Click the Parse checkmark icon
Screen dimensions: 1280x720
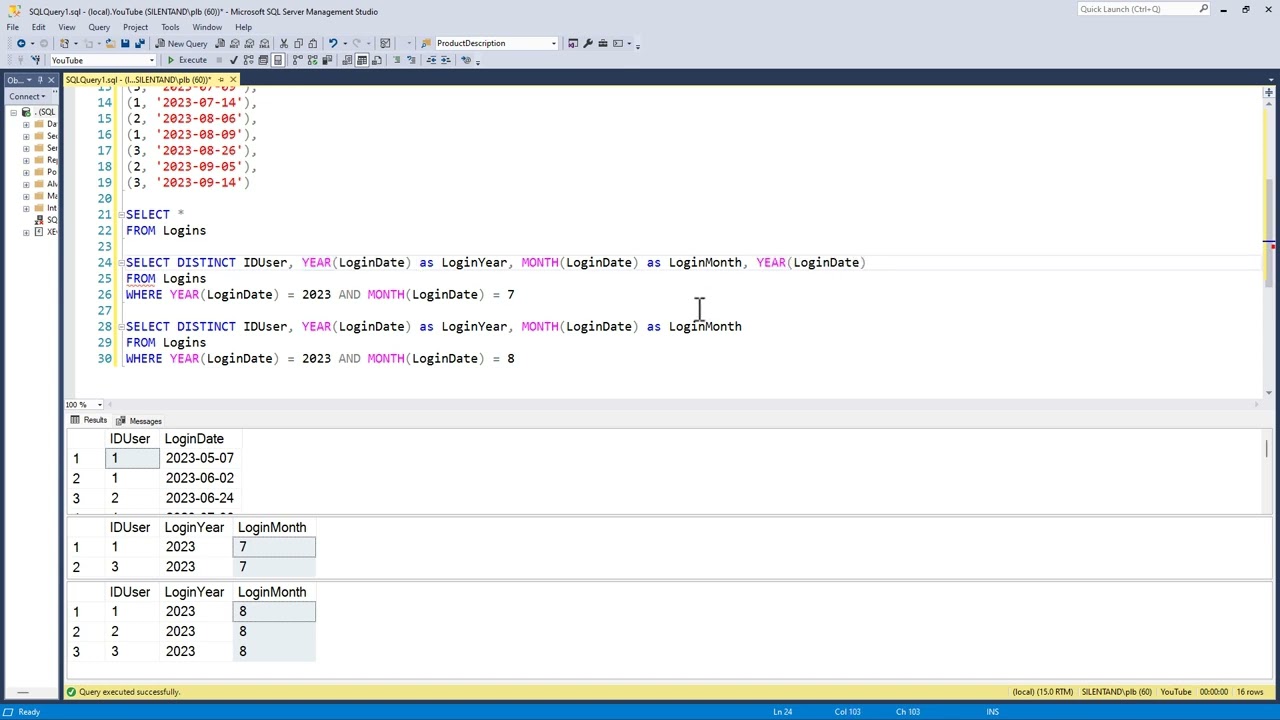click(x=233, y=60)
